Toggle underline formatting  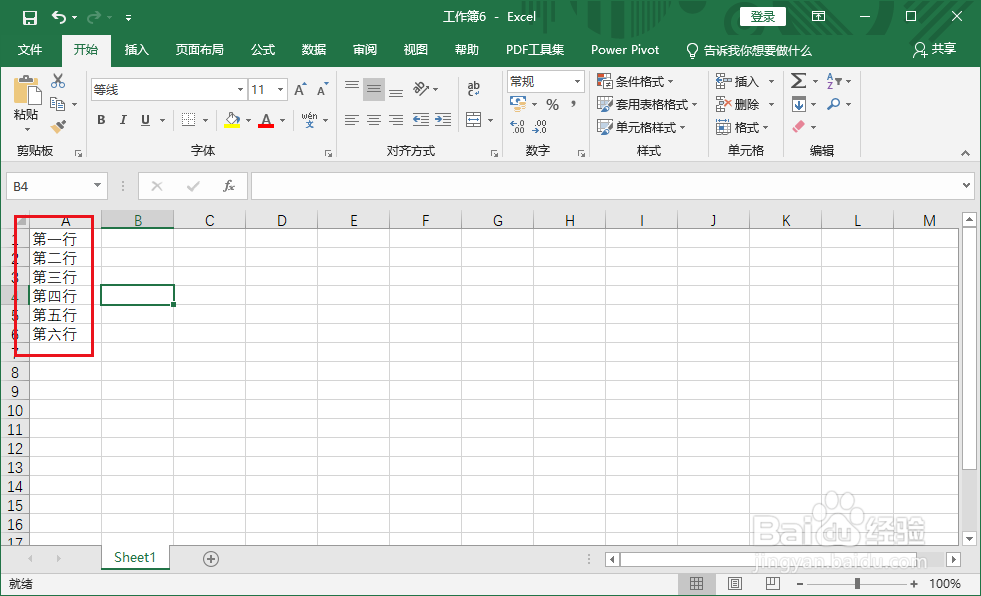coord(145,119)
